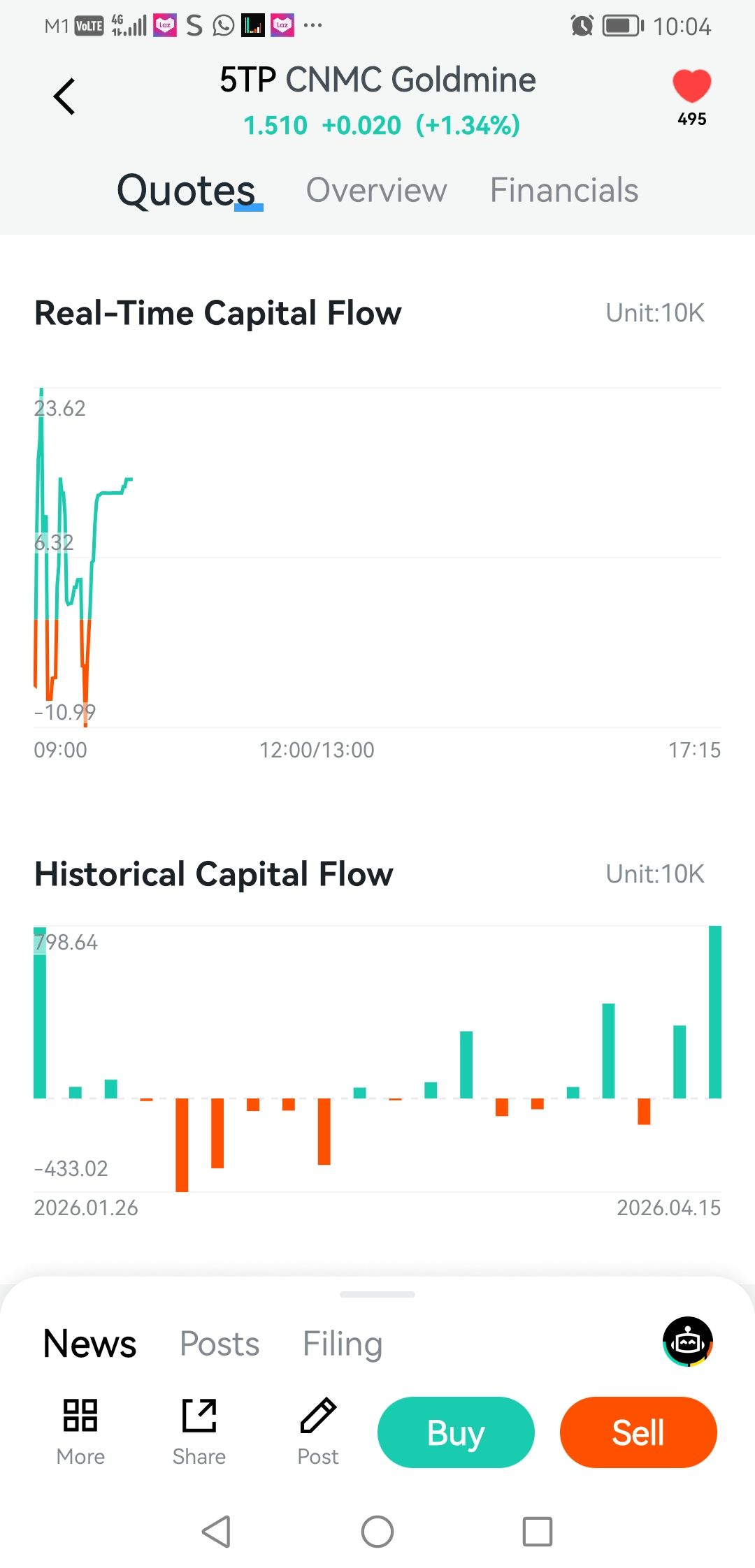This screenshot has height=1568, width=755.
Task: Switch to the Financials tab
Action: [563, 190]
